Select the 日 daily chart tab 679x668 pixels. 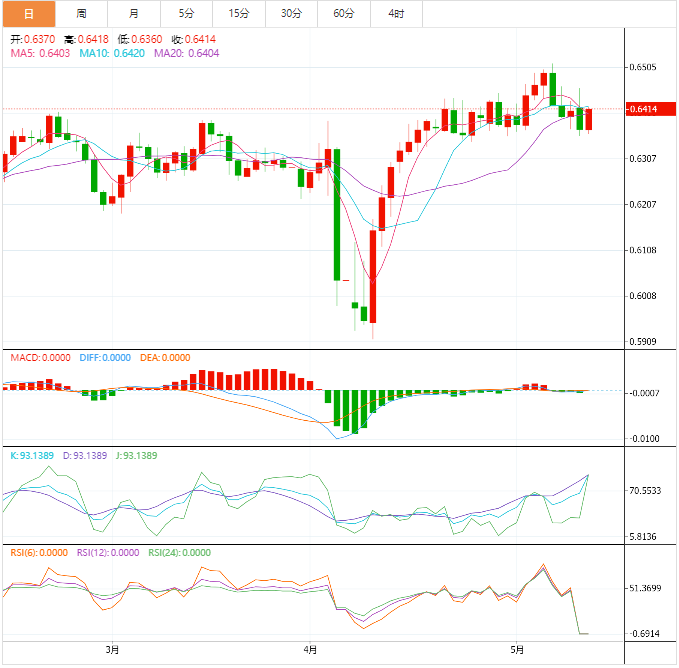(x=27, y=13)
